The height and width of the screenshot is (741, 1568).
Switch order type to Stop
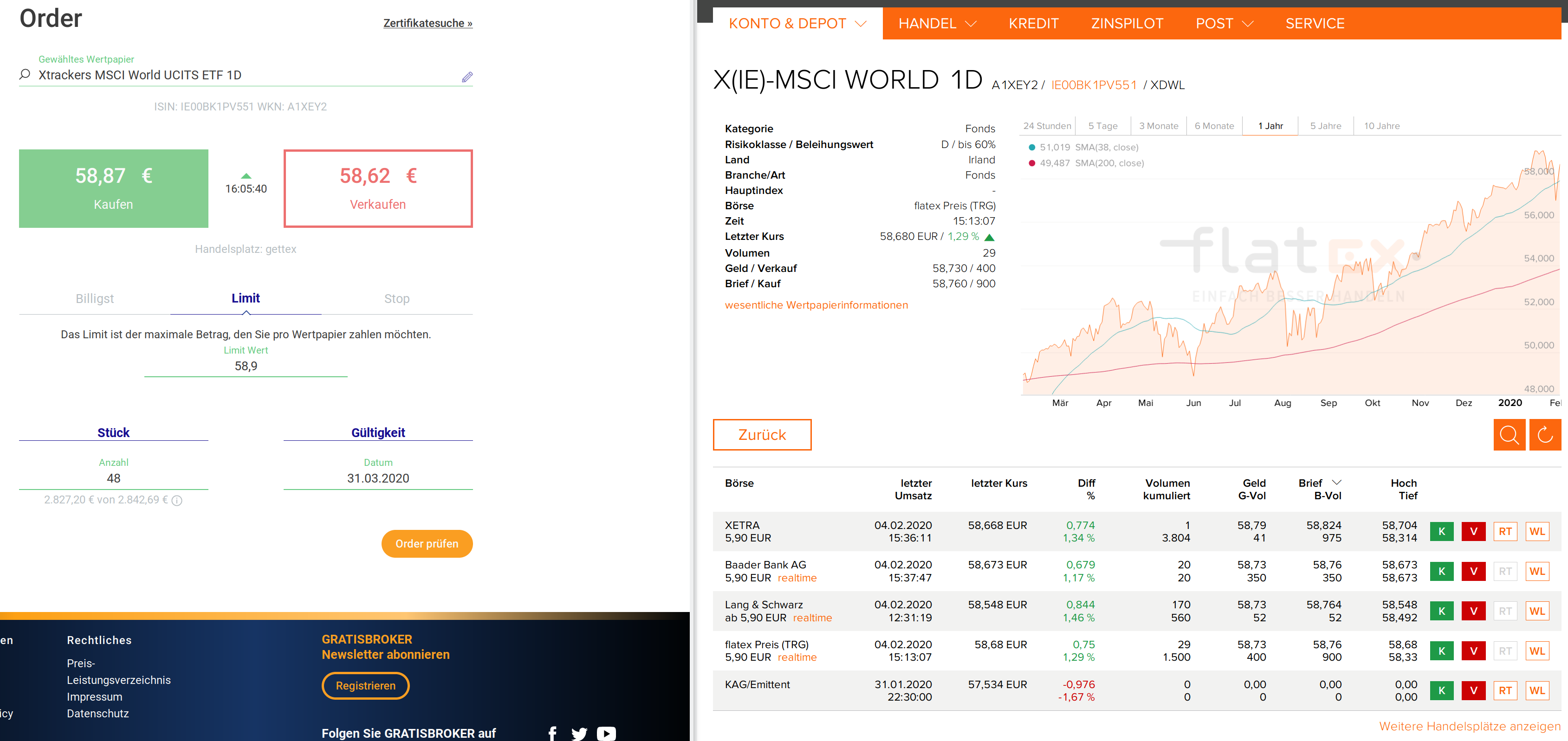click(396, 298)
